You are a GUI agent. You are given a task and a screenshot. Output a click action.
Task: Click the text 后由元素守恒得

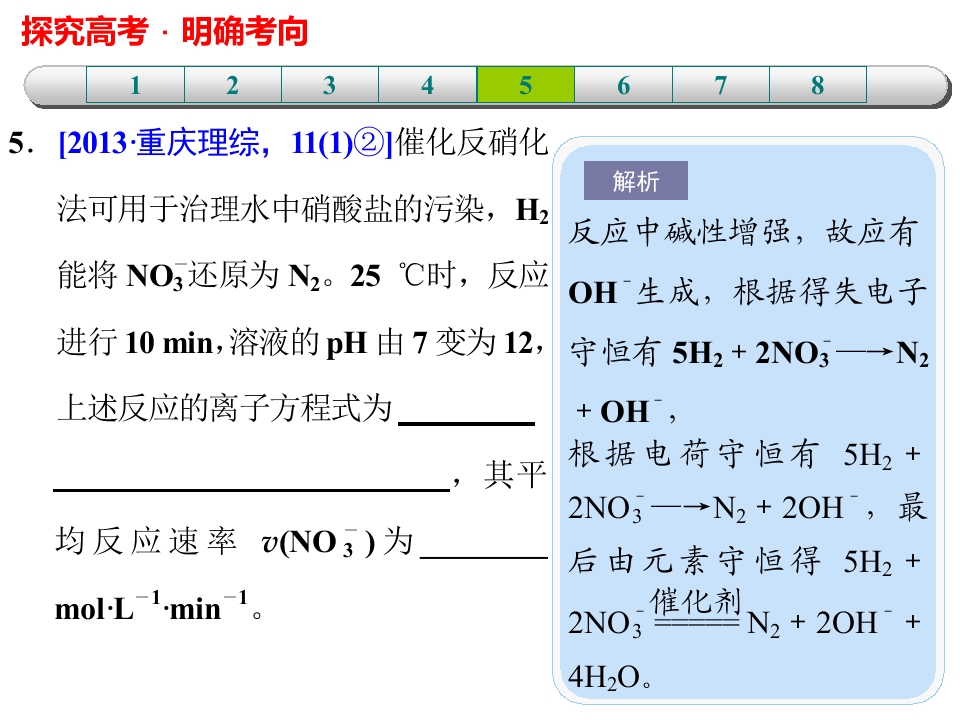tap(693, 561)
